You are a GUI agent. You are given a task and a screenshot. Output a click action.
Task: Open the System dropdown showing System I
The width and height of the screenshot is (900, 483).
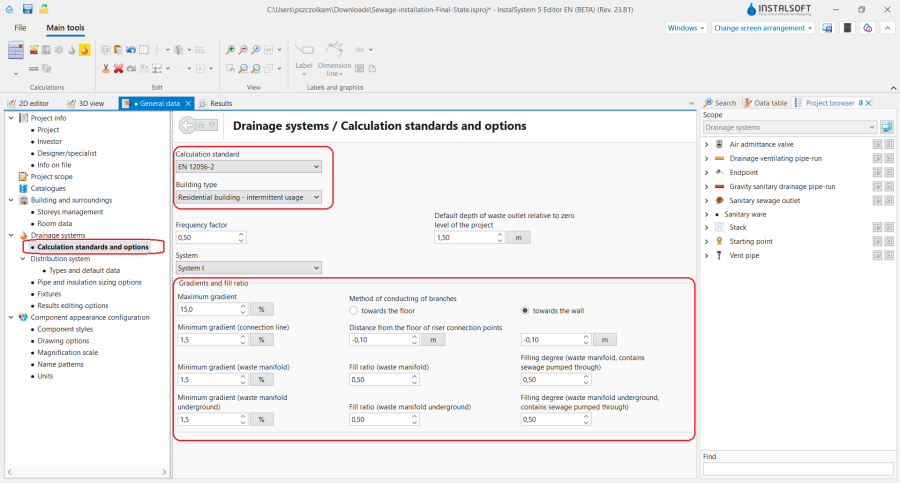(249, 268)
